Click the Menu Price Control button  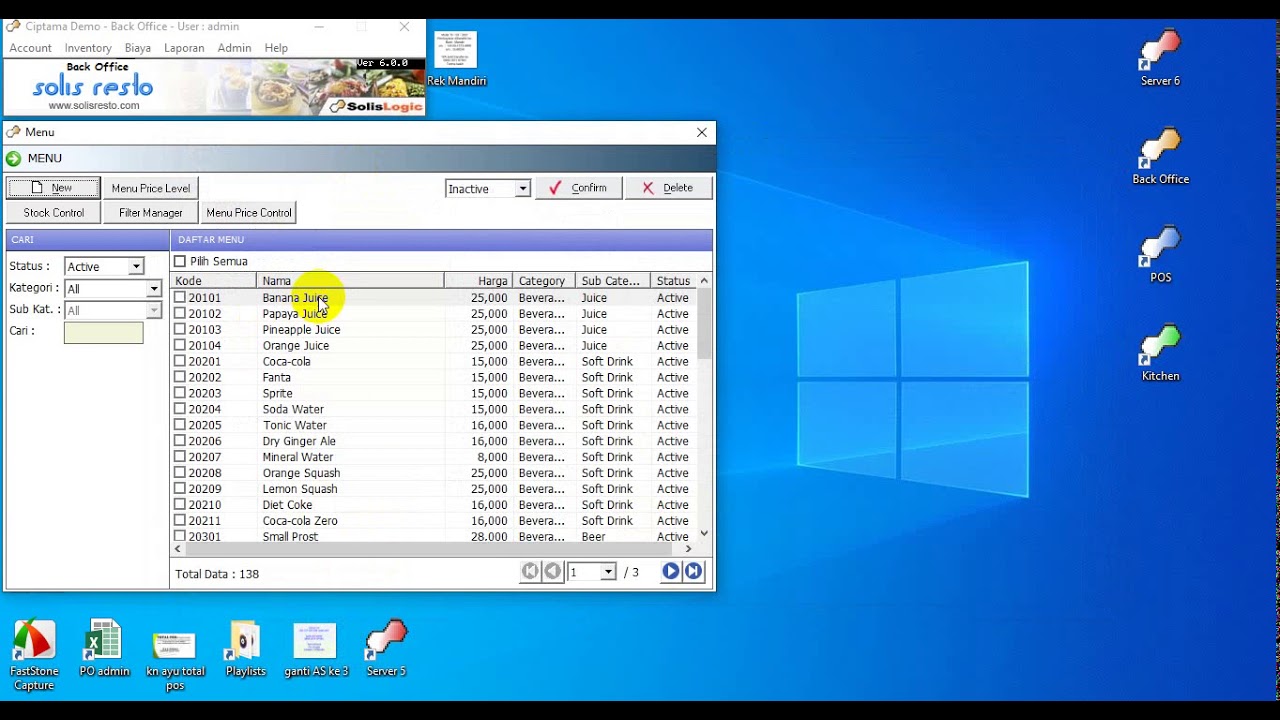(249, 212)
